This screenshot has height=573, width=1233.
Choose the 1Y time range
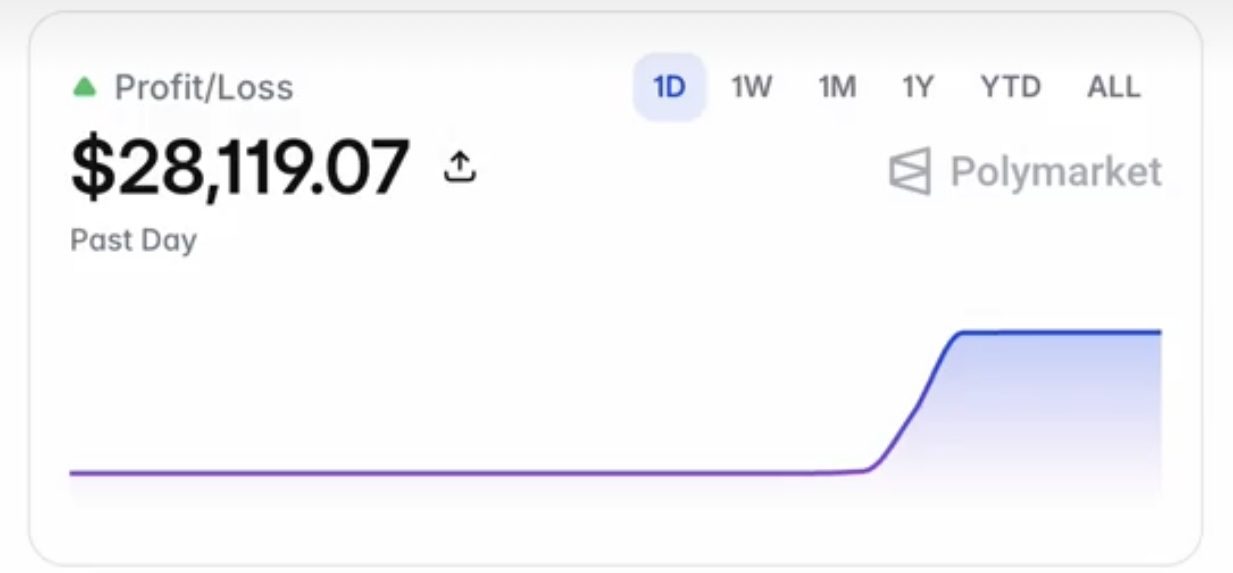[916, 87]
